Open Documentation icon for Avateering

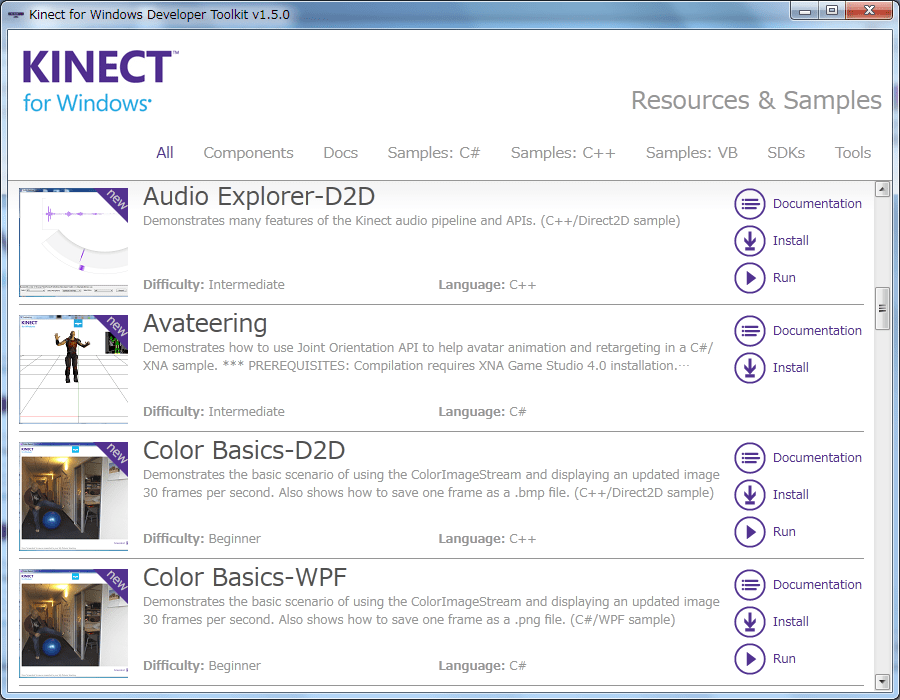pos(750,331)
